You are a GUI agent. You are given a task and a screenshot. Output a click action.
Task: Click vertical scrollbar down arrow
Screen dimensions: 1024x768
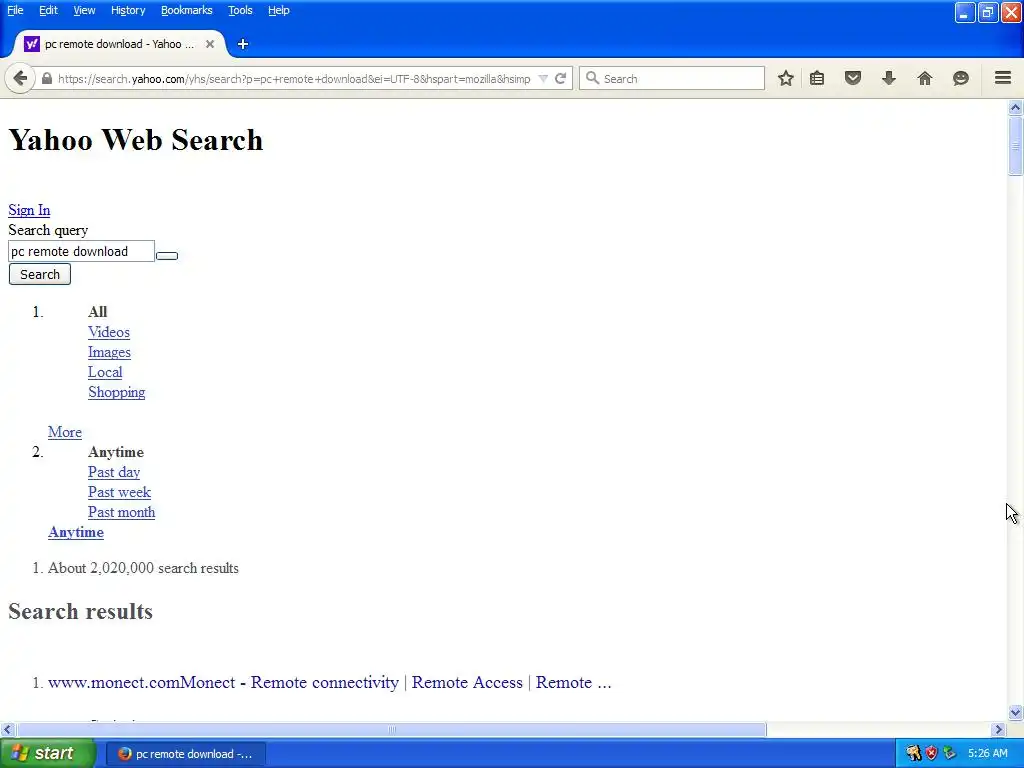point(1015,712)
